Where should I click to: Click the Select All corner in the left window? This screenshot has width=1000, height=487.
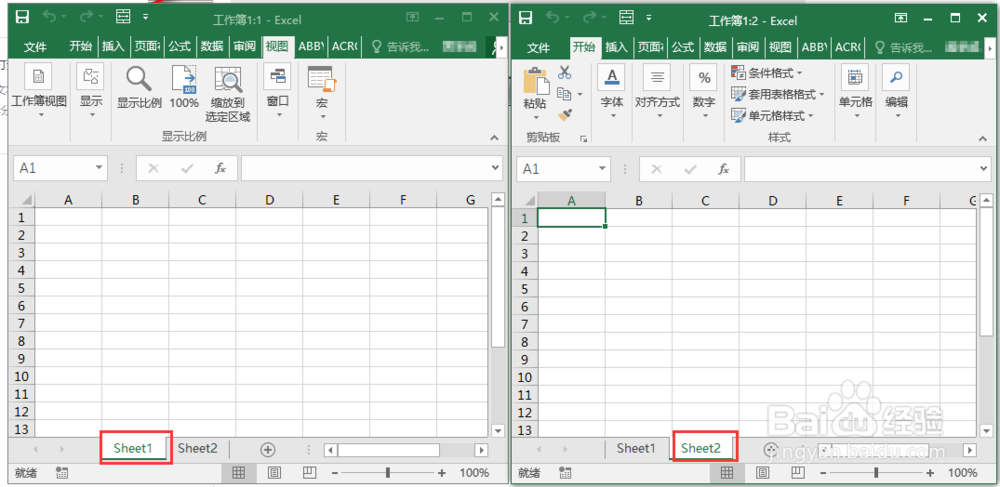click(x=23, y=200)
